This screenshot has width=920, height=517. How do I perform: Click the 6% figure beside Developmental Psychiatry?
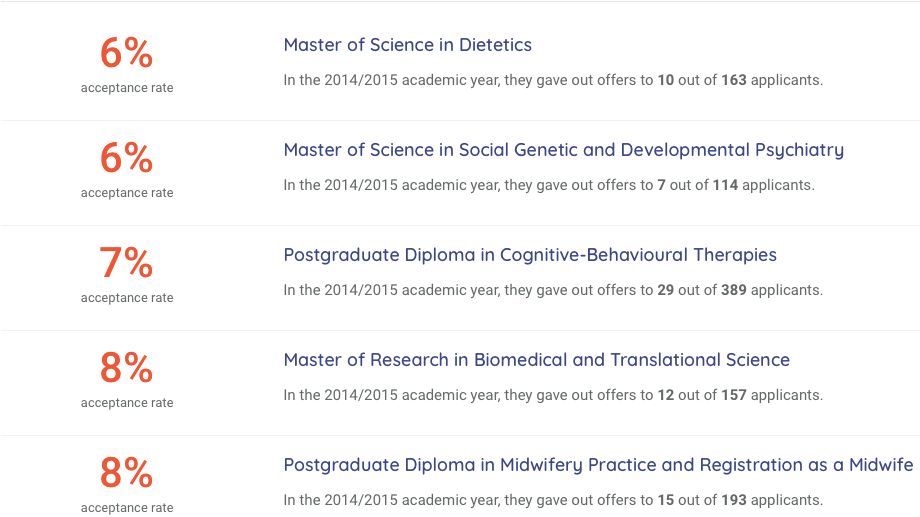[126, 157]
